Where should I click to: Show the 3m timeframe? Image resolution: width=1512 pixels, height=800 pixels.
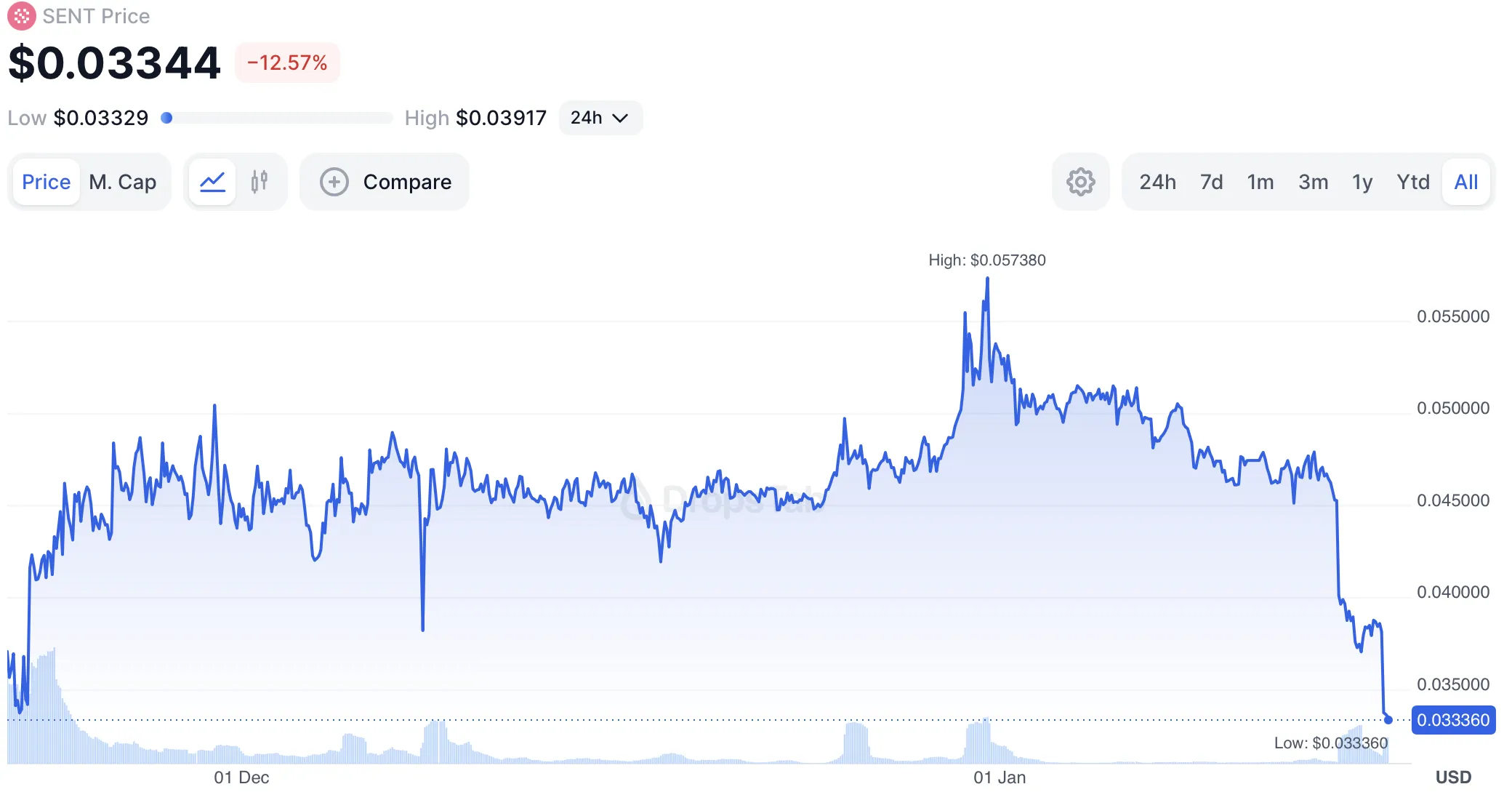click(x=1313, y=182)
